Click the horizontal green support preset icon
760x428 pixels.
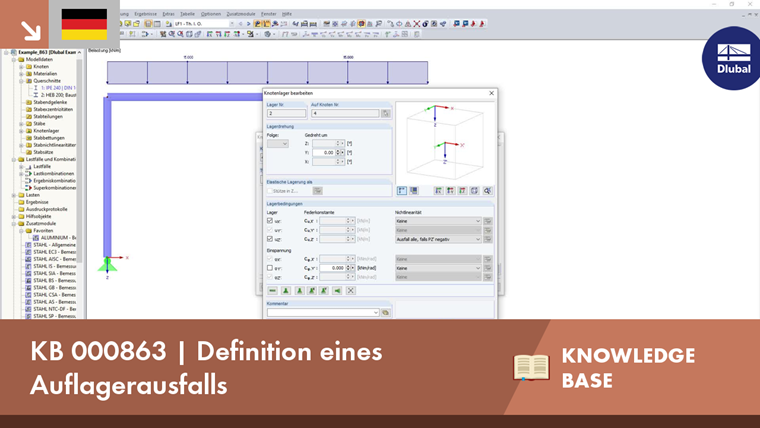pos(337,291)
